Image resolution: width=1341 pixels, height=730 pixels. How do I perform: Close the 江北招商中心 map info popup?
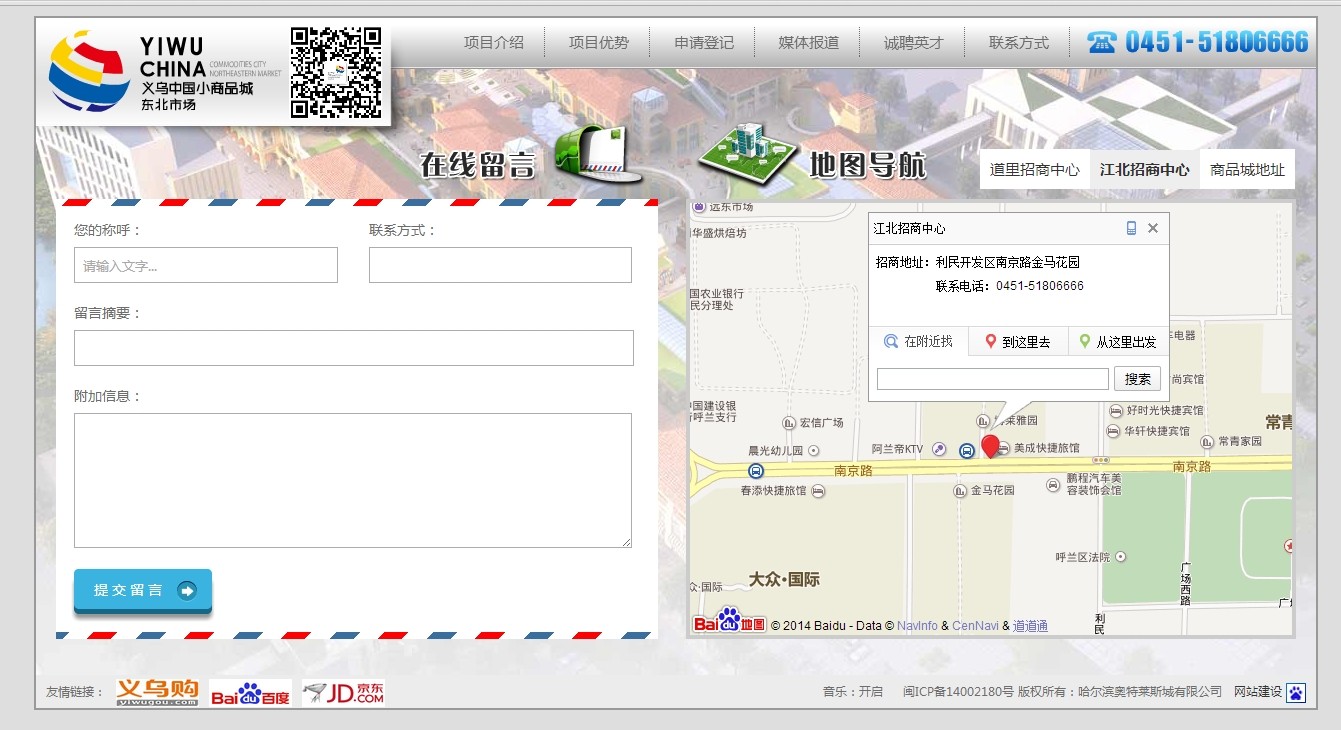(x=1153, y=229)
